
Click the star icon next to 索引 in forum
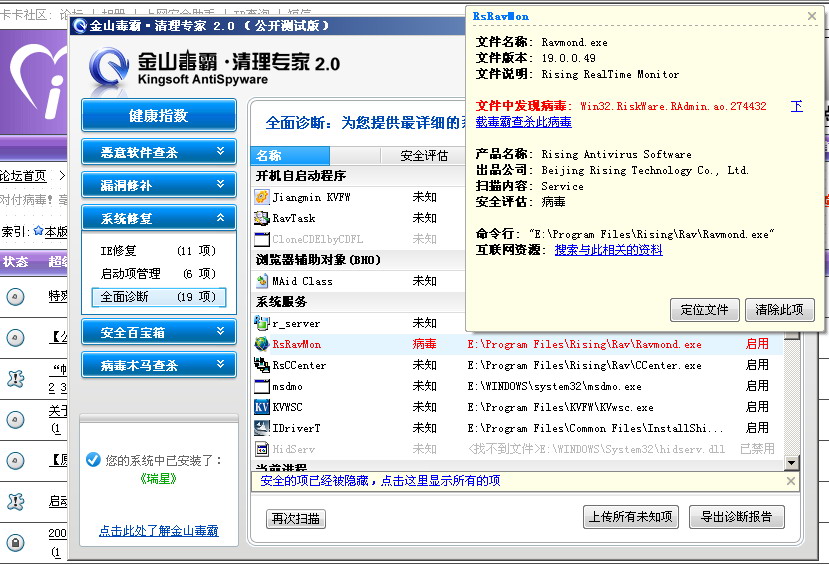38,231
